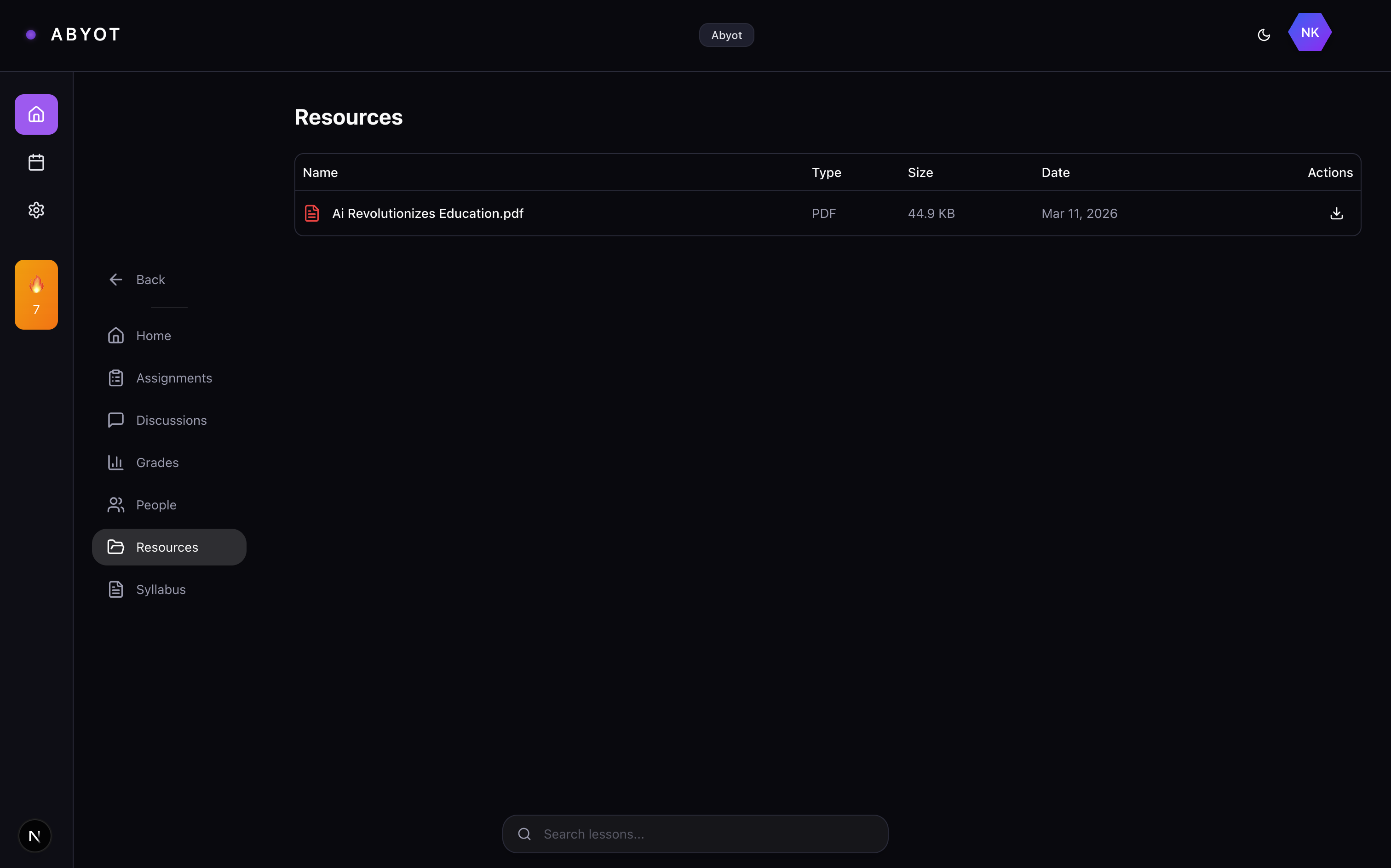Click the orange flame streak badge
Screen dimensions: 1391x868
click(x=36, y=295)
